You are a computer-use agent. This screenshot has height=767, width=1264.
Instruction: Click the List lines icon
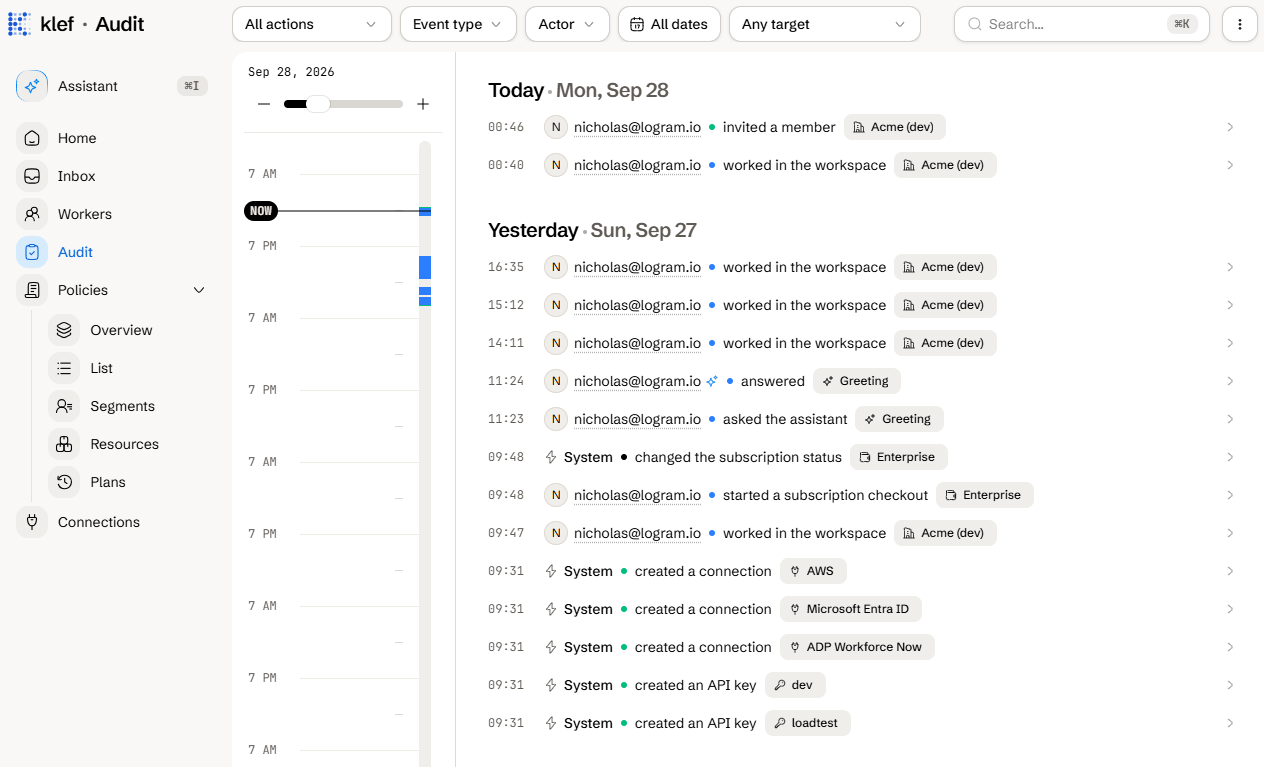click(x=64, y=368)
